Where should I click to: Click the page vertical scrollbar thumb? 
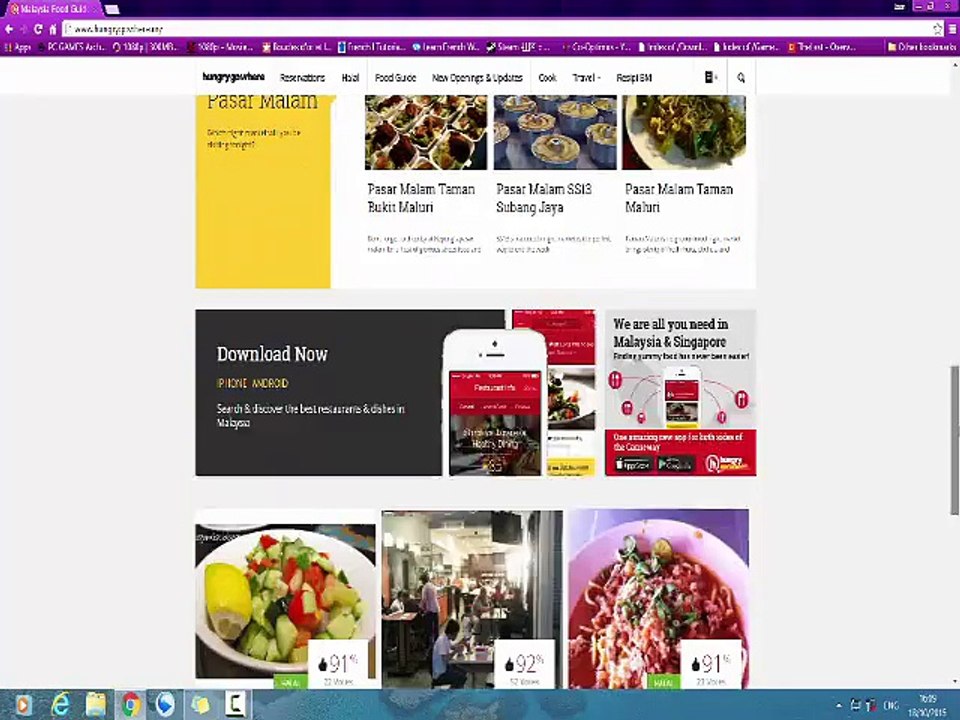(954, 440)
